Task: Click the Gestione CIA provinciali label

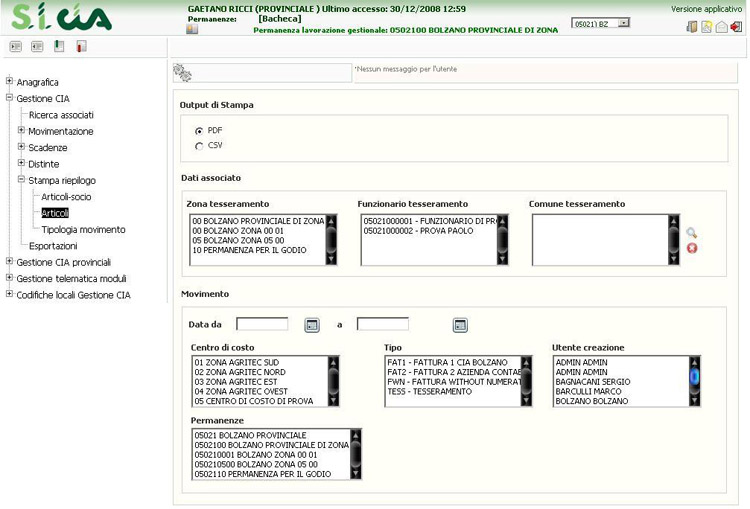Action: click(64, 262)
